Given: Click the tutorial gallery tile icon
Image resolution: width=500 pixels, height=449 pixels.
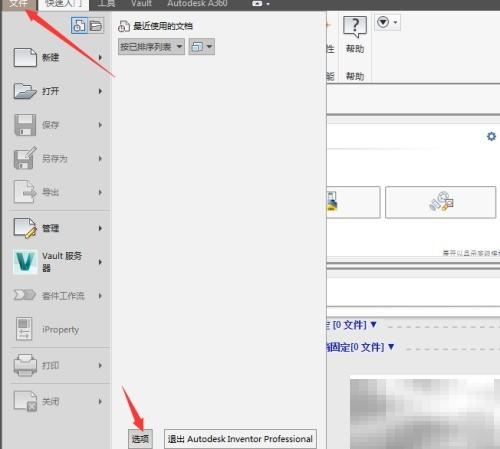Looking at the screenshot, I should coord(441,202).
